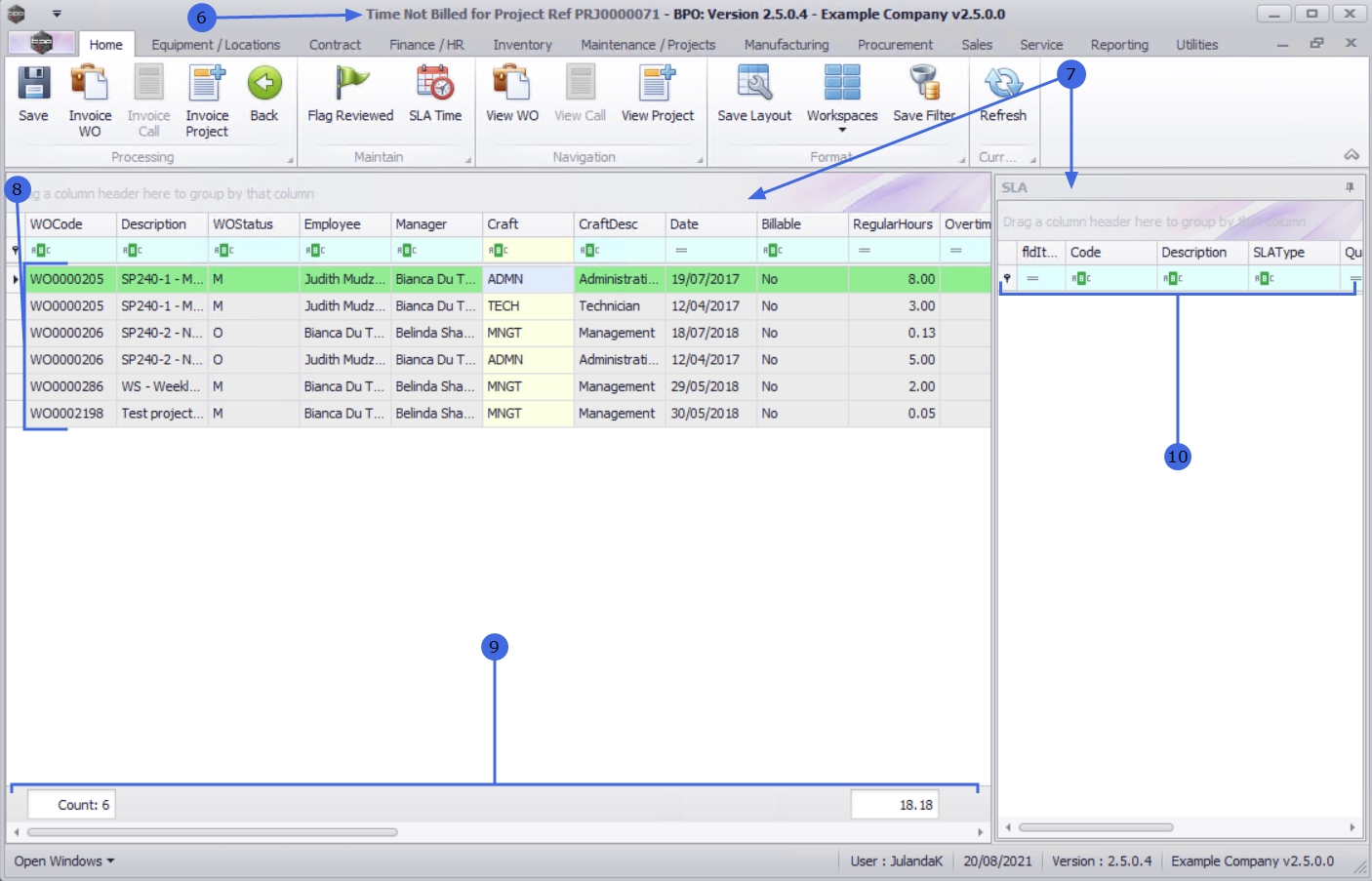Open the WOCode filter condition selector
The height and width of the screenshot is (881, 1372).
[x=40, y=251]
